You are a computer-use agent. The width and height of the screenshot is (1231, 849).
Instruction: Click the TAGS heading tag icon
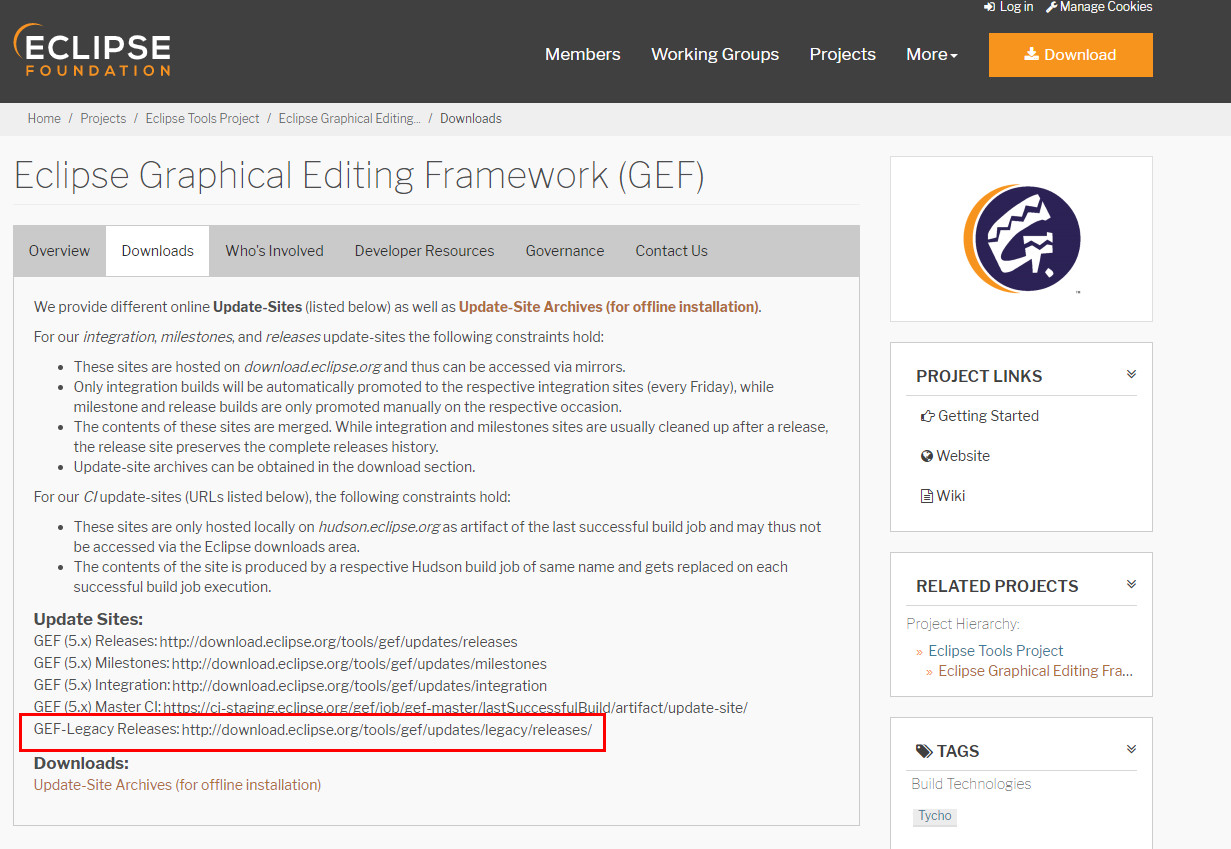(x=924, y=751)
